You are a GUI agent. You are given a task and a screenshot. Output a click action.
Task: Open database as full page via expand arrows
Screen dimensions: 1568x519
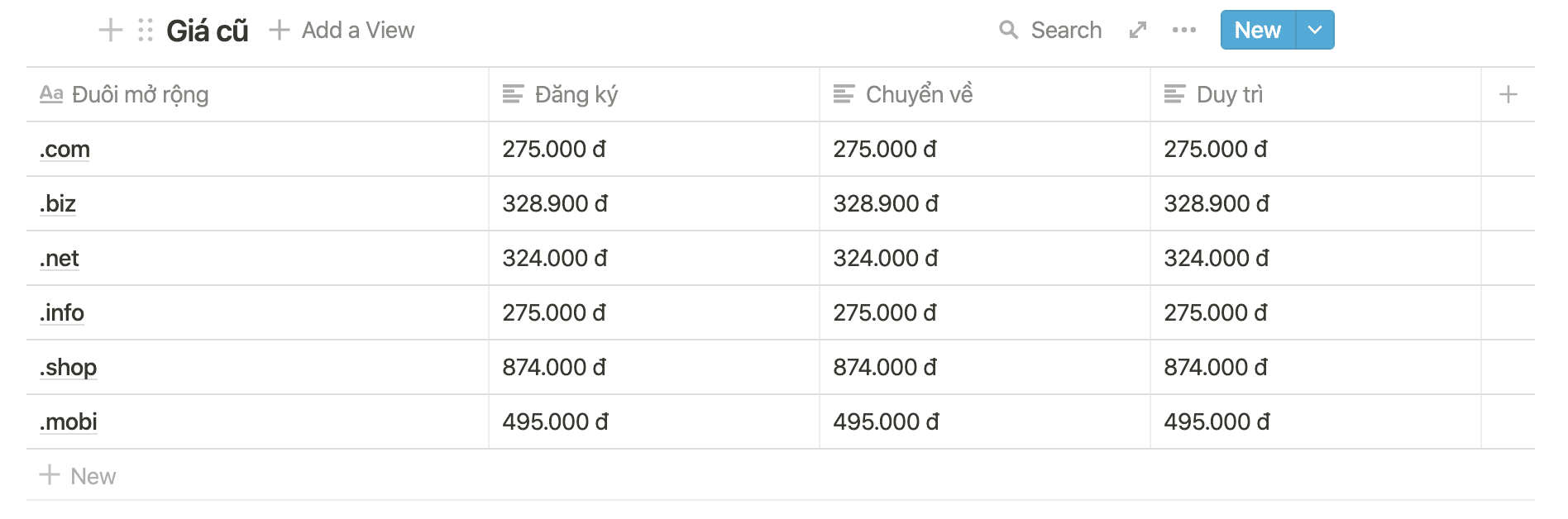[x=1138, y=31]
